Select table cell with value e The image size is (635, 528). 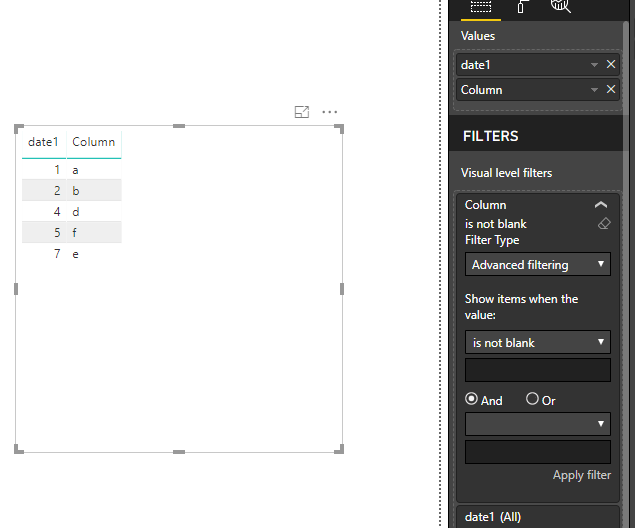coord(94,254)
